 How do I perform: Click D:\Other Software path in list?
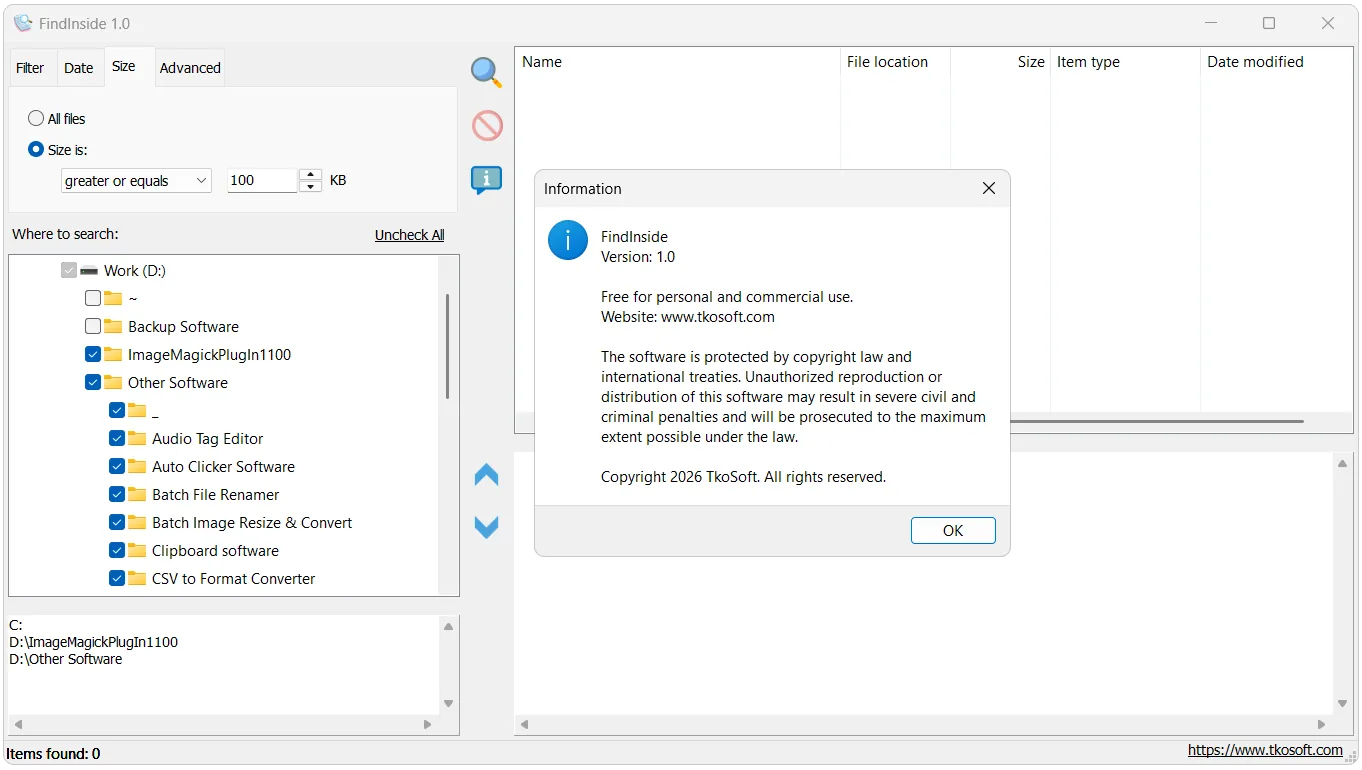click(66, 659)
